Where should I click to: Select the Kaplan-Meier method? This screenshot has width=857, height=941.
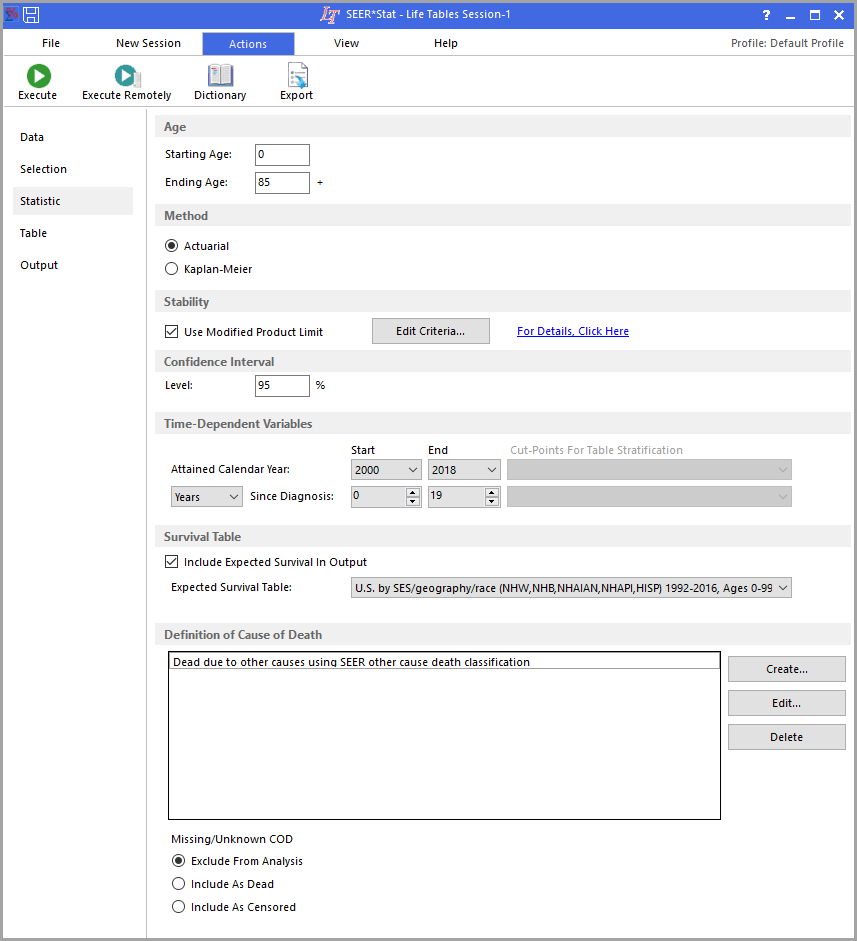point(171,268)
